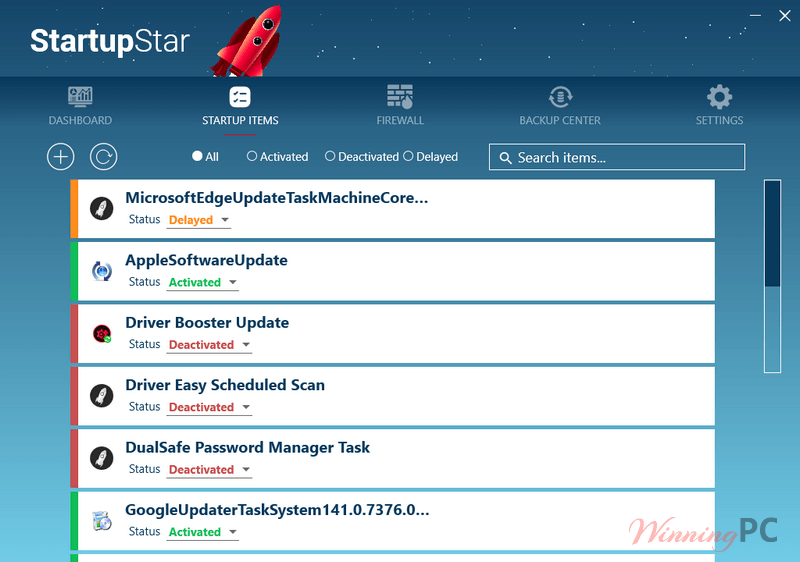Select the AppleSoftwareUpdate item title
The width and height of the screenshot is (800, 562).
tap(207, 260)
